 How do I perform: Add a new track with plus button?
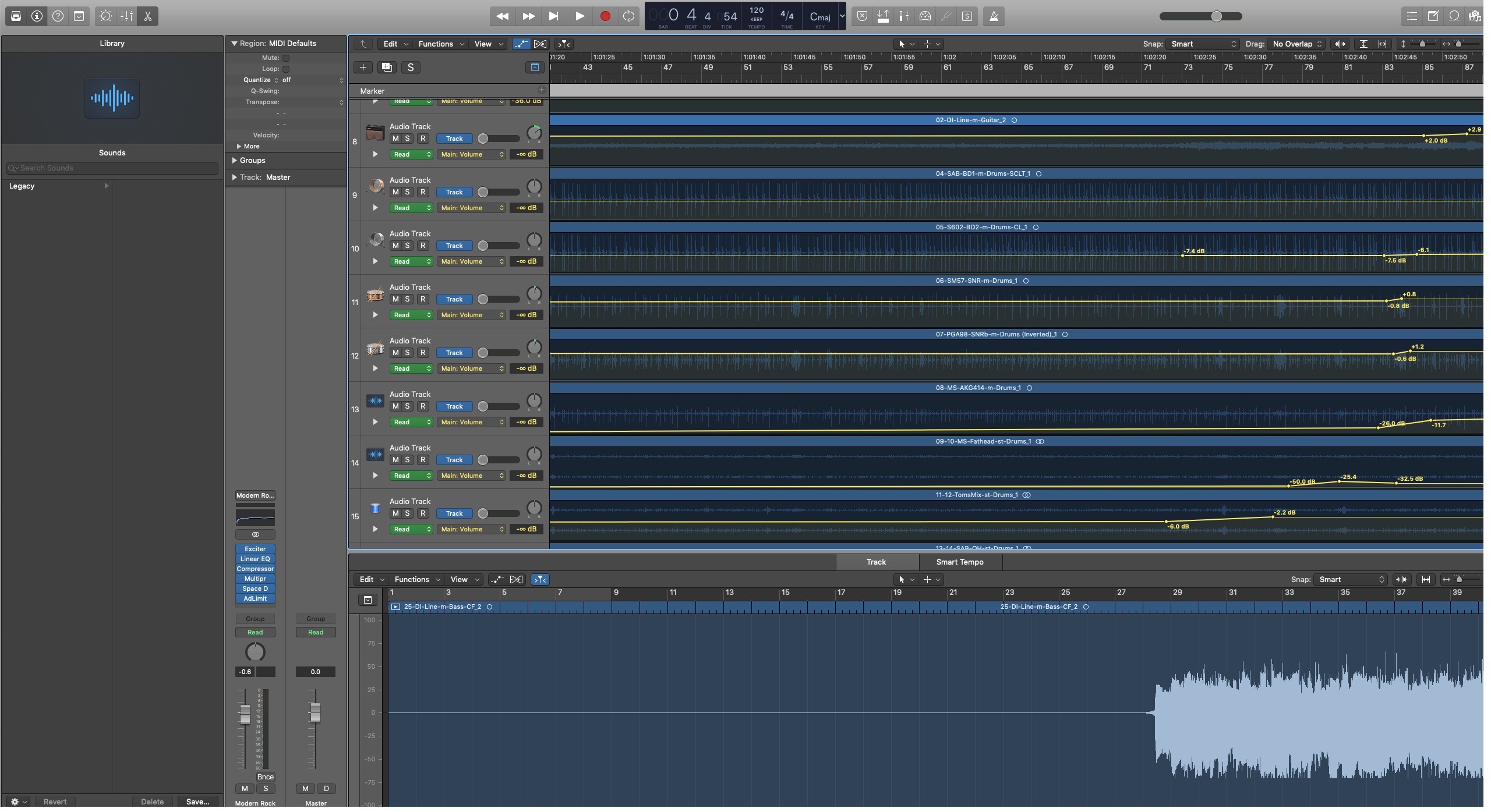(x=363, y=68)
